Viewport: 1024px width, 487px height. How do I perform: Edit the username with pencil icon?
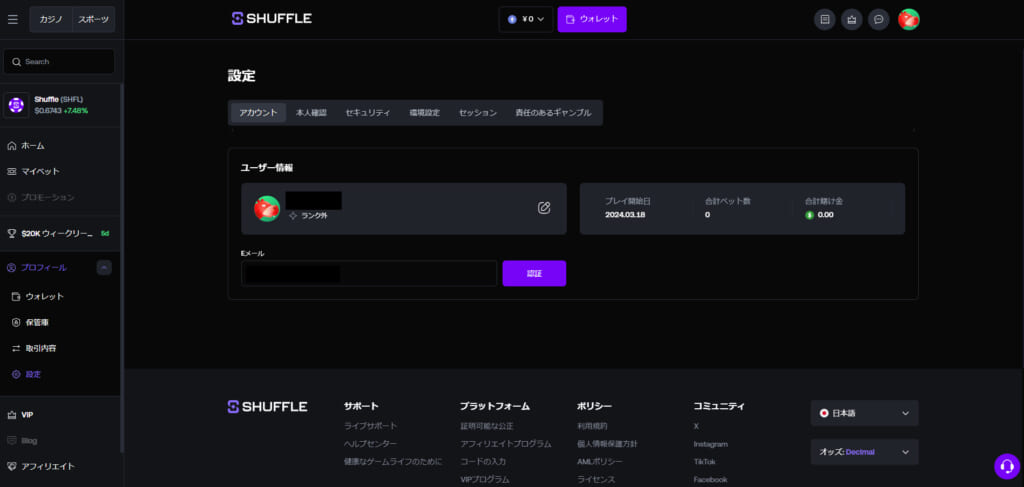[x=544, y=208]
